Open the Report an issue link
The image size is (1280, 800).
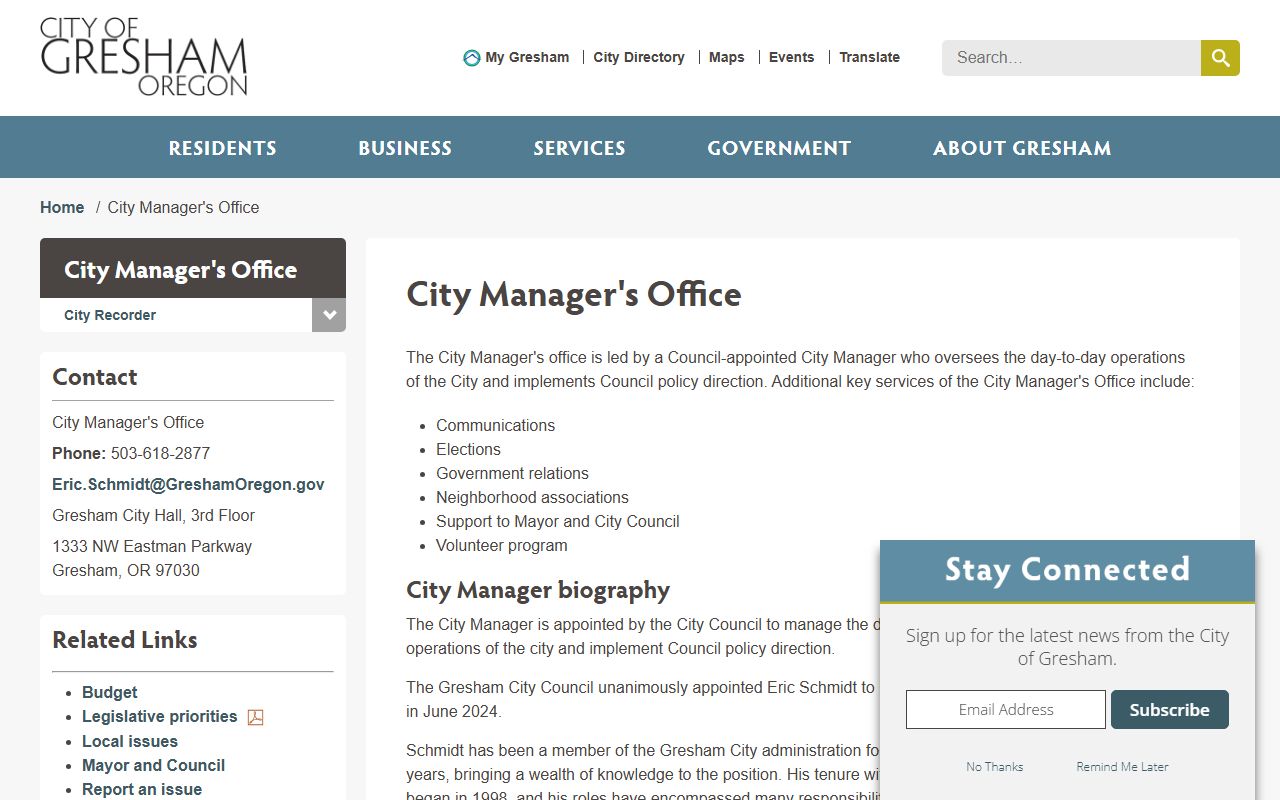142,789
